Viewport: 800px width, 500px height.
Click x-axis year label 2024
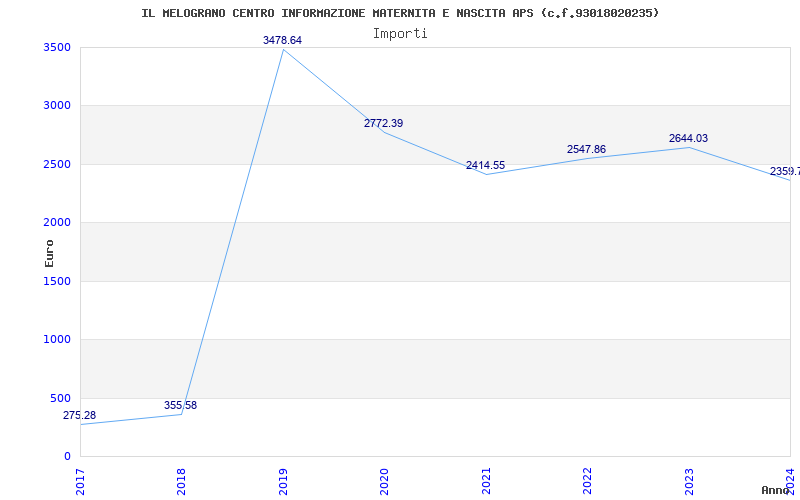(x=790, y=481)
